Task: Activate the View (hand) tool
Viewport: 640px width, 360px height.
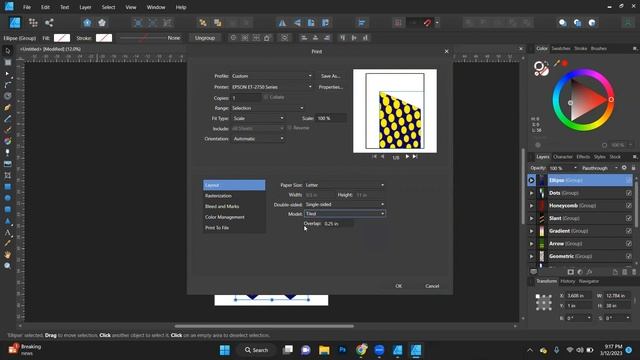Action: [7, 255]
